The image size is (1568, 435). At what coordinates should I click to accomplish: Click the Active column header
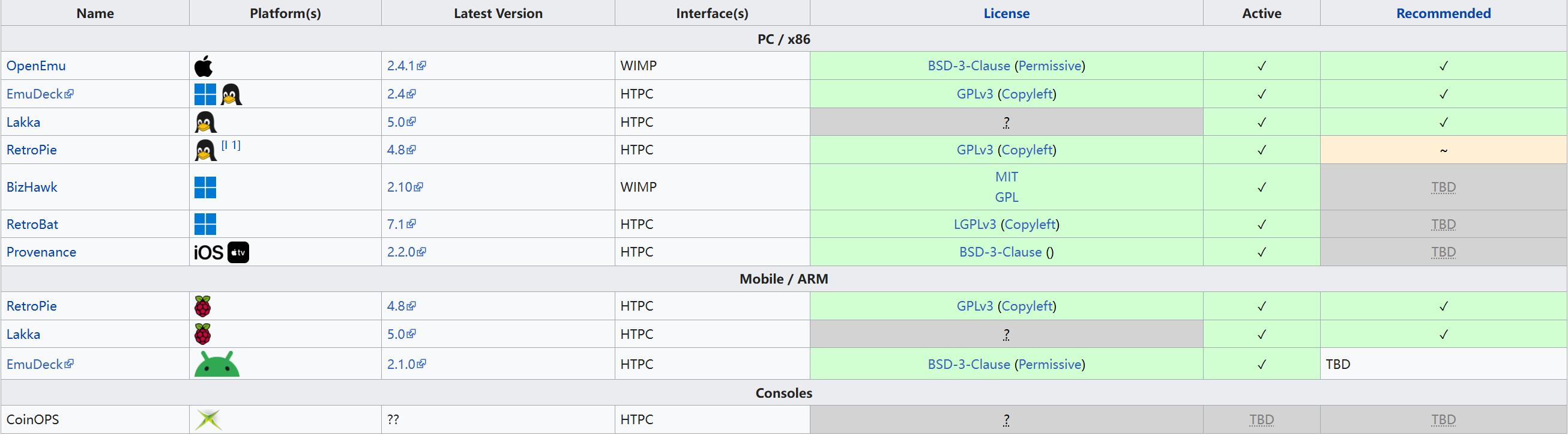[1261, 13]
